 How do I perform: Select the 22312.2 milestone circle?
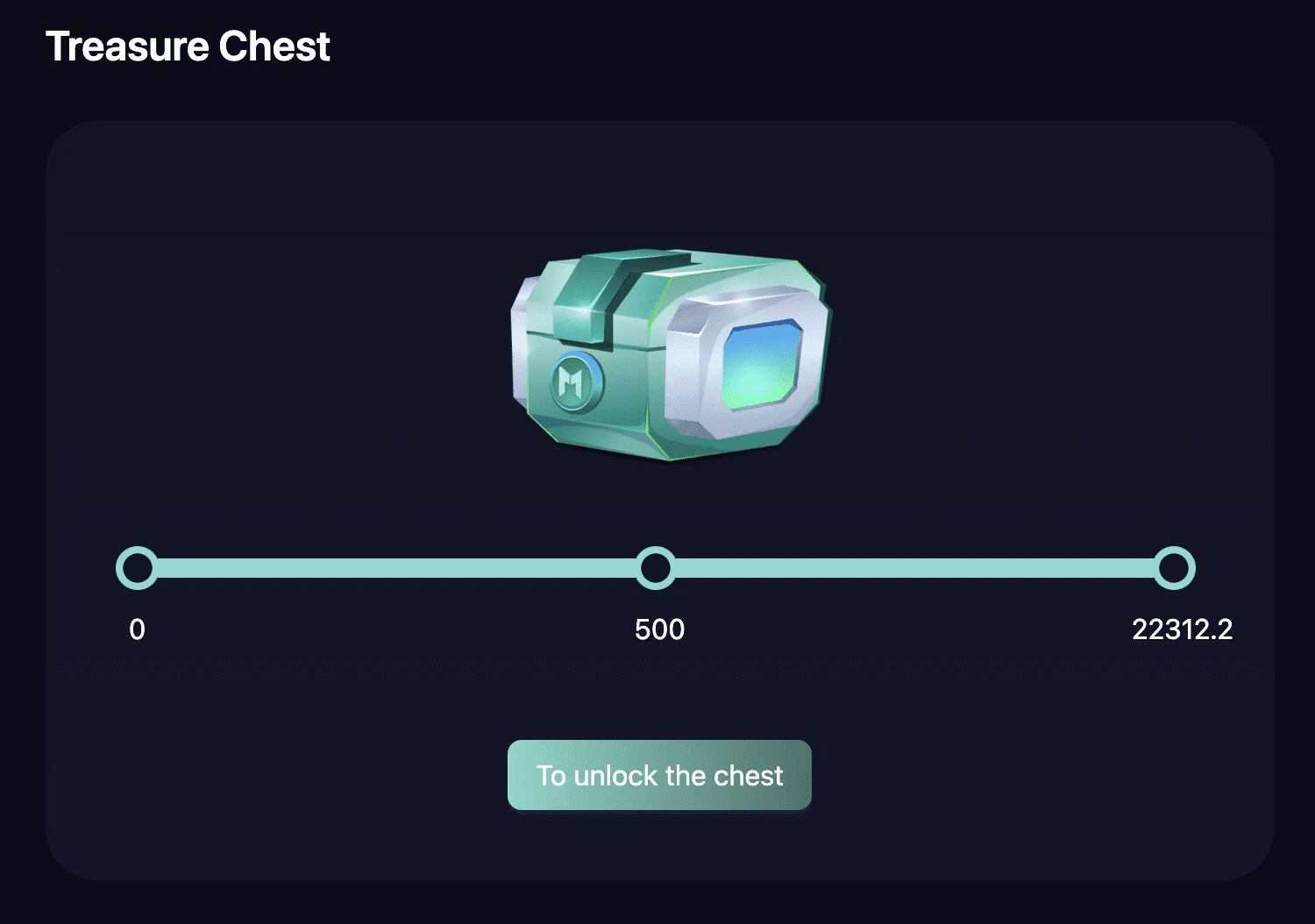(1174, 568)
